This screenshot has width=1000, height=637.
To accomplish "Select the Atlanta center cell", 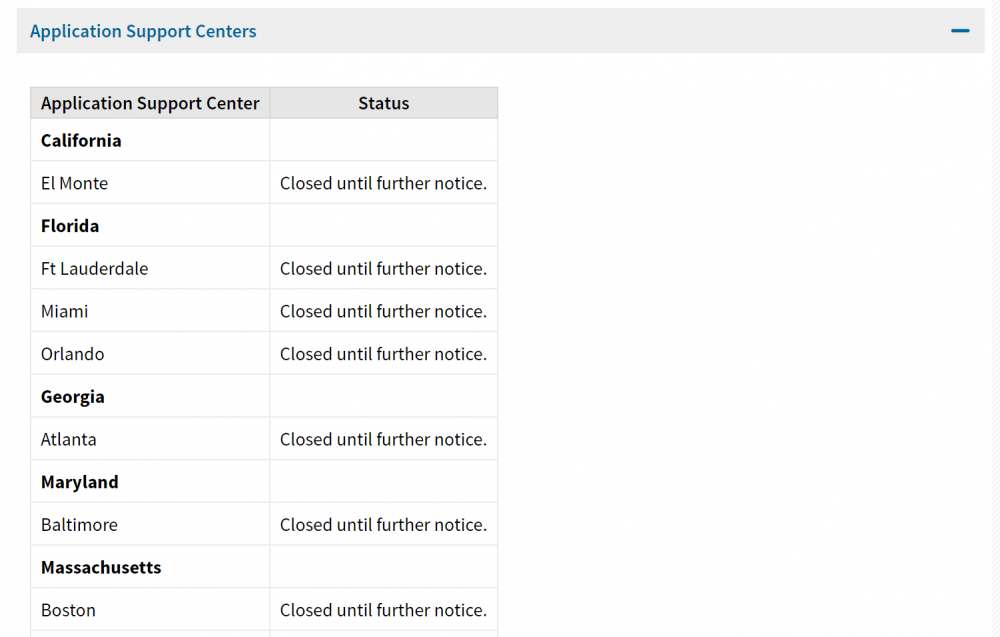I will [x=150, y=439].
